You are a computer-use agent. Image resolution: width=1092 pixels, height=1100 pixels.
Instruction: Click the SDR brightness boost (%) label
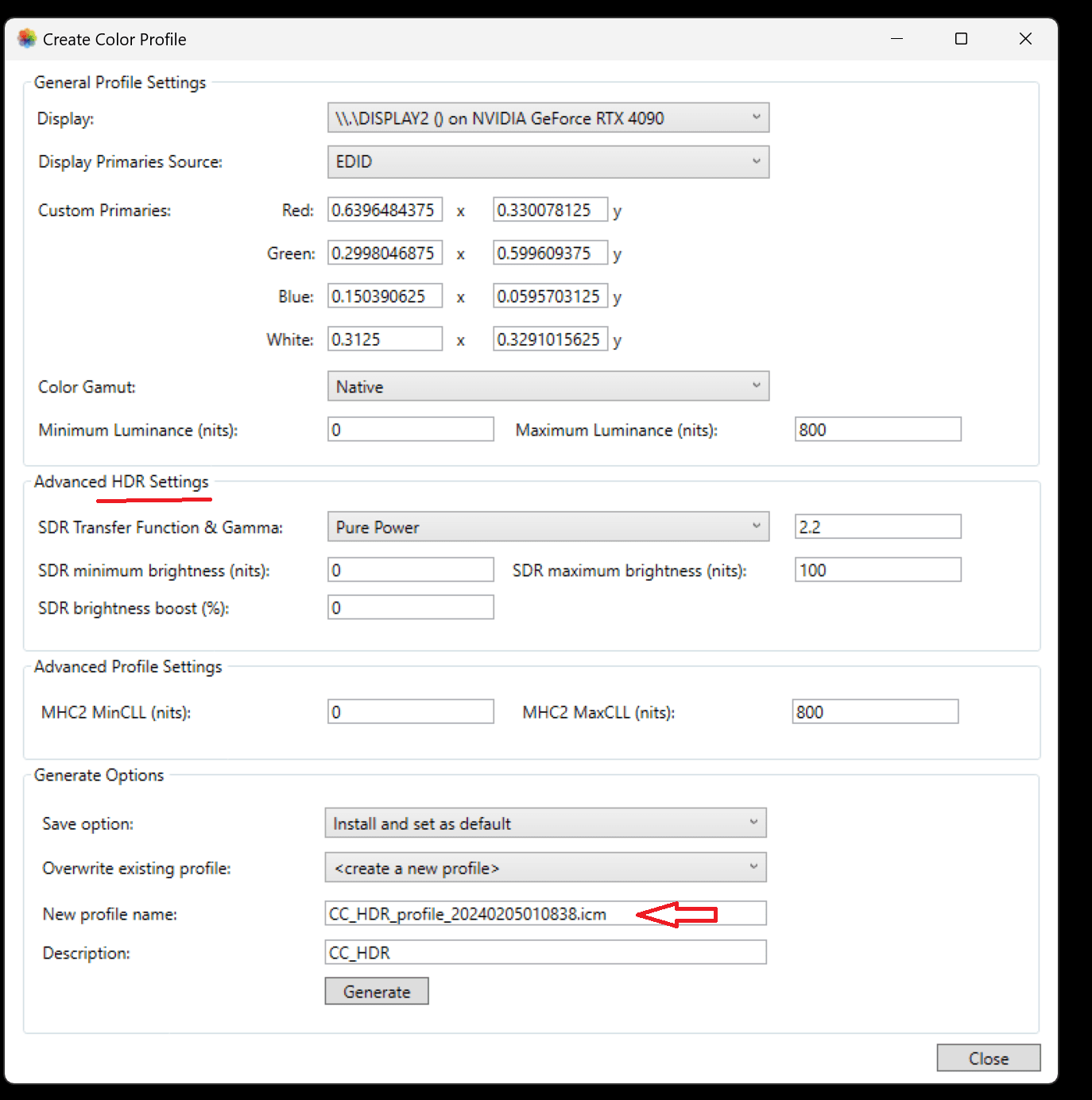tap(134, 609)
